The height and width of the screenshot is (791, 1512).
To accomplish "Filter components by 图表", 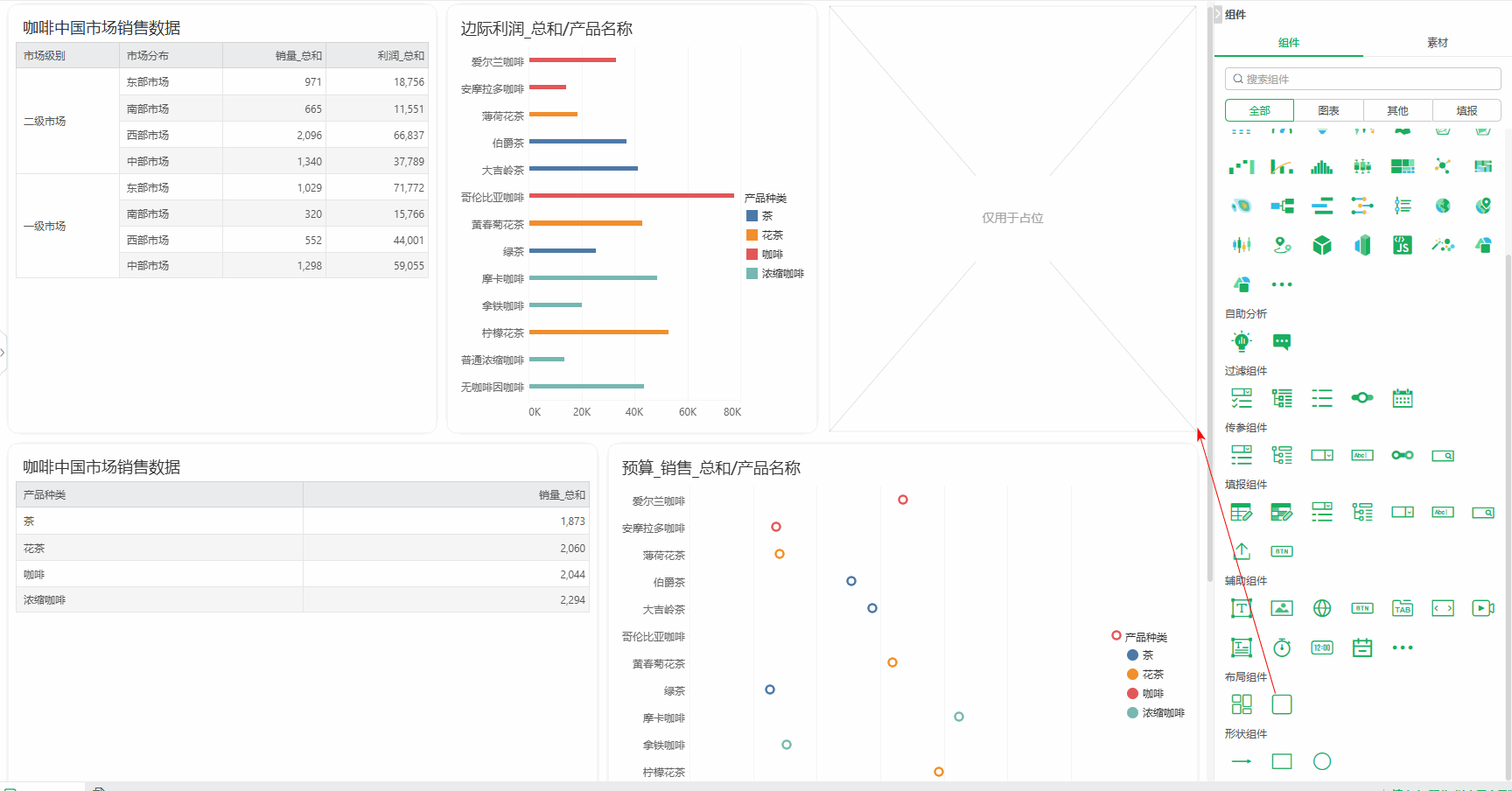I will (1328, 110).
